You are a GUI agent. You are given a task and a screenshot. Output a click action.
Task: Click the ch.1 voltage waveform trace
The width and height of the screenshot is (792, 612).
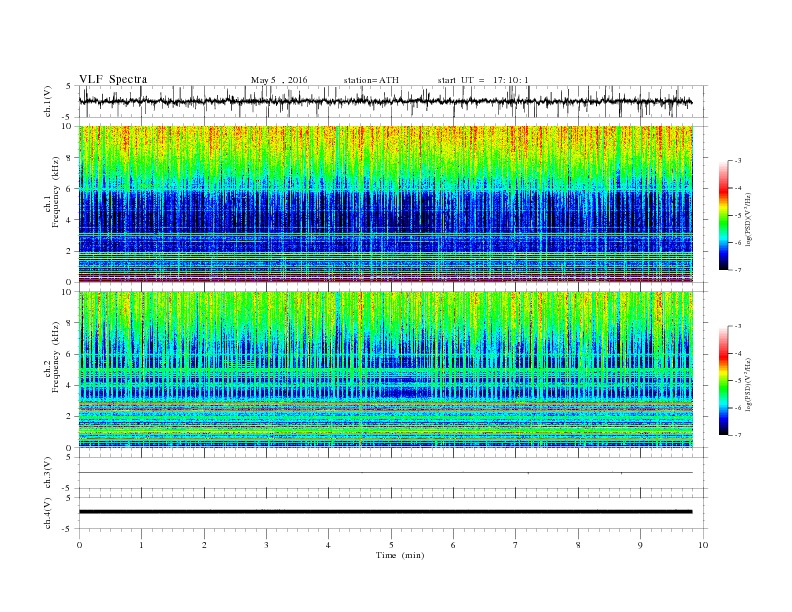(385, 101)
